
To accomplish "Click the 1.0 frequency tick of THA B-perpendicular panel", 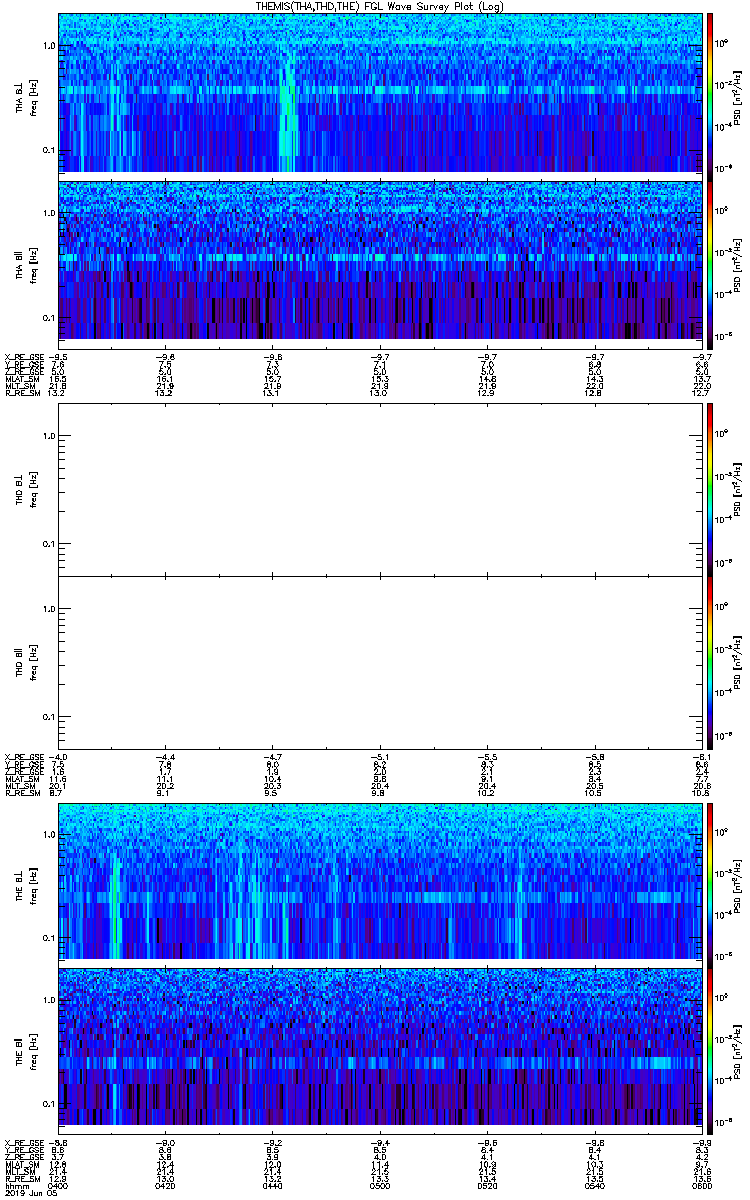I will pos(49,45).
